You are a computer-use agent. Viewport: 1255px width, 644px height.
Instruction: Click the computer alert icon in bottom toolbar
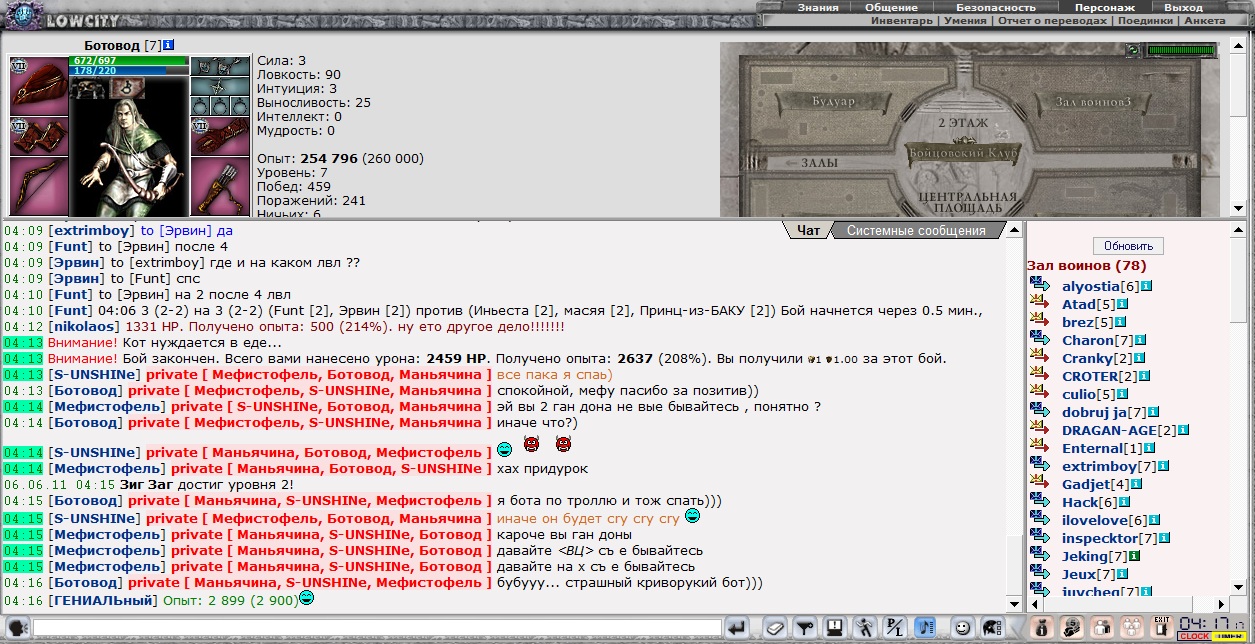835,628
